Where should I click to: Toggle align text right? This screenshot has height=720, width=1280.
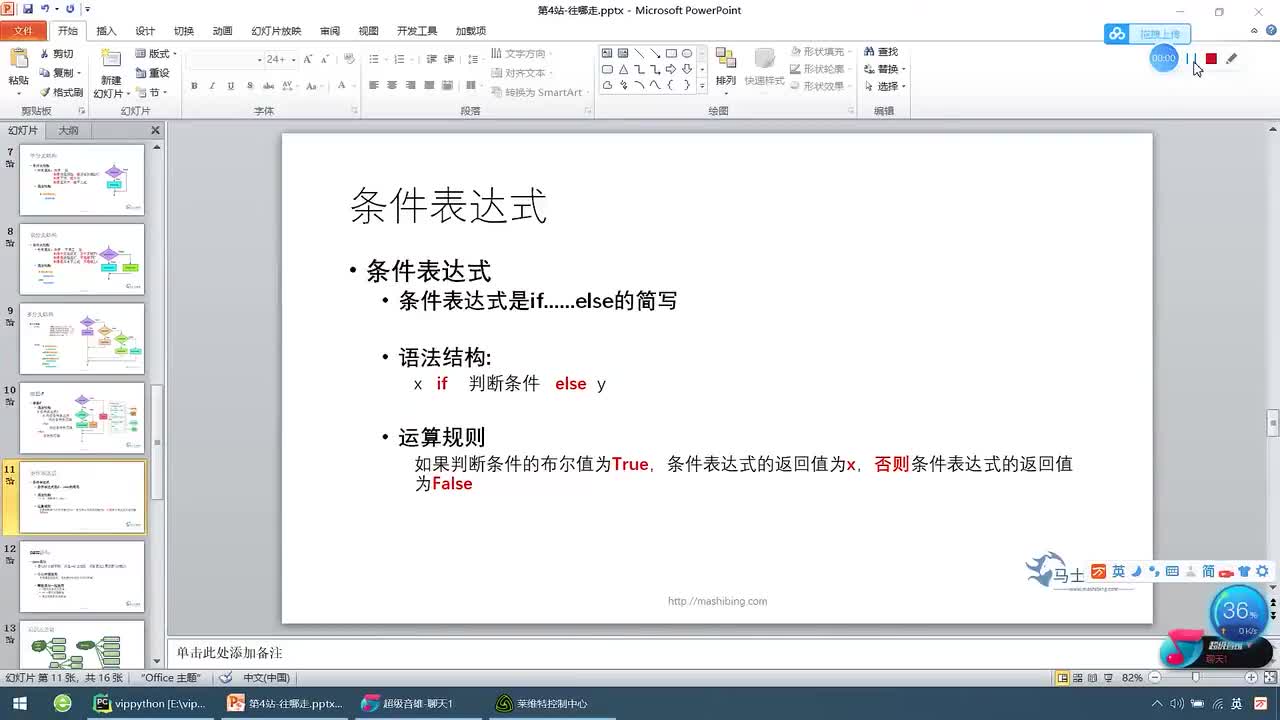point(411,85)
